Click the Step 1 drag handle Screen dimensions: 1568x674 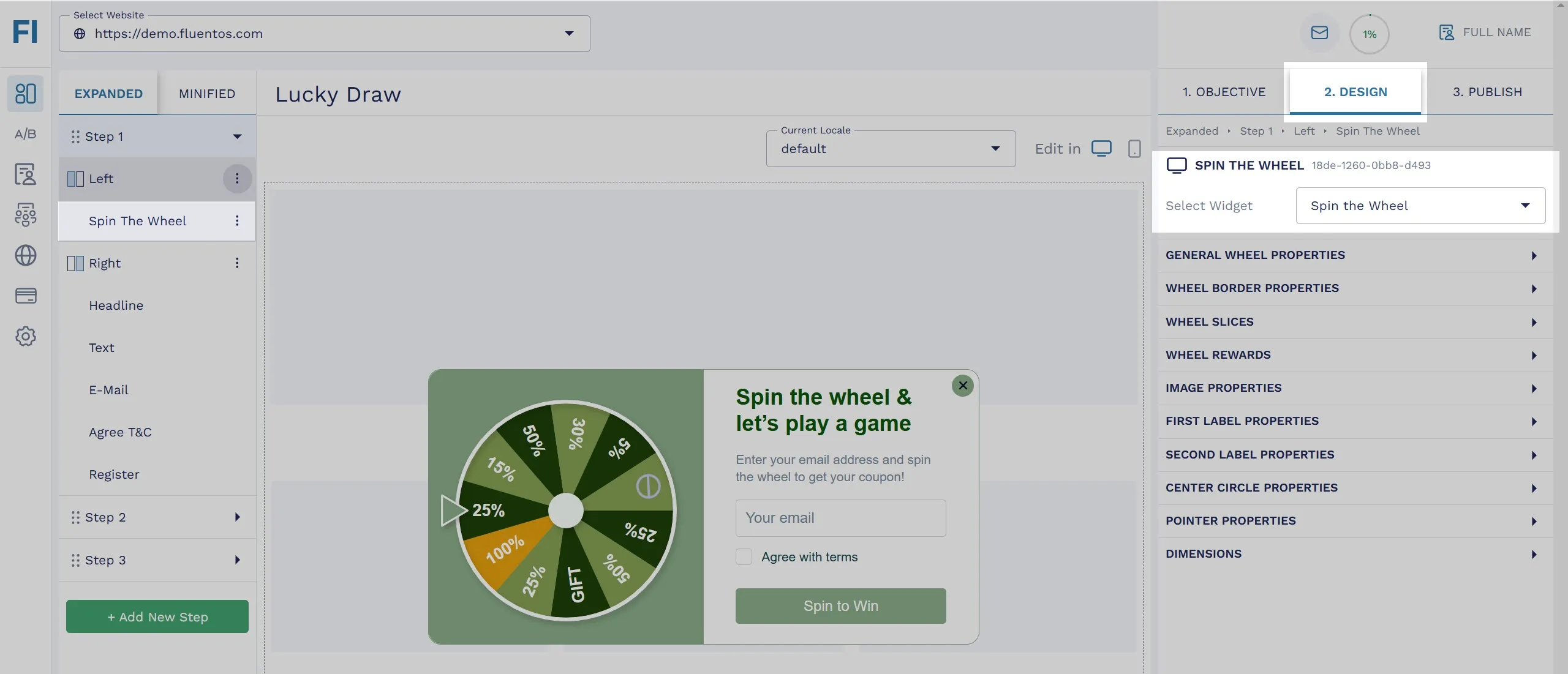coord(75,137)
